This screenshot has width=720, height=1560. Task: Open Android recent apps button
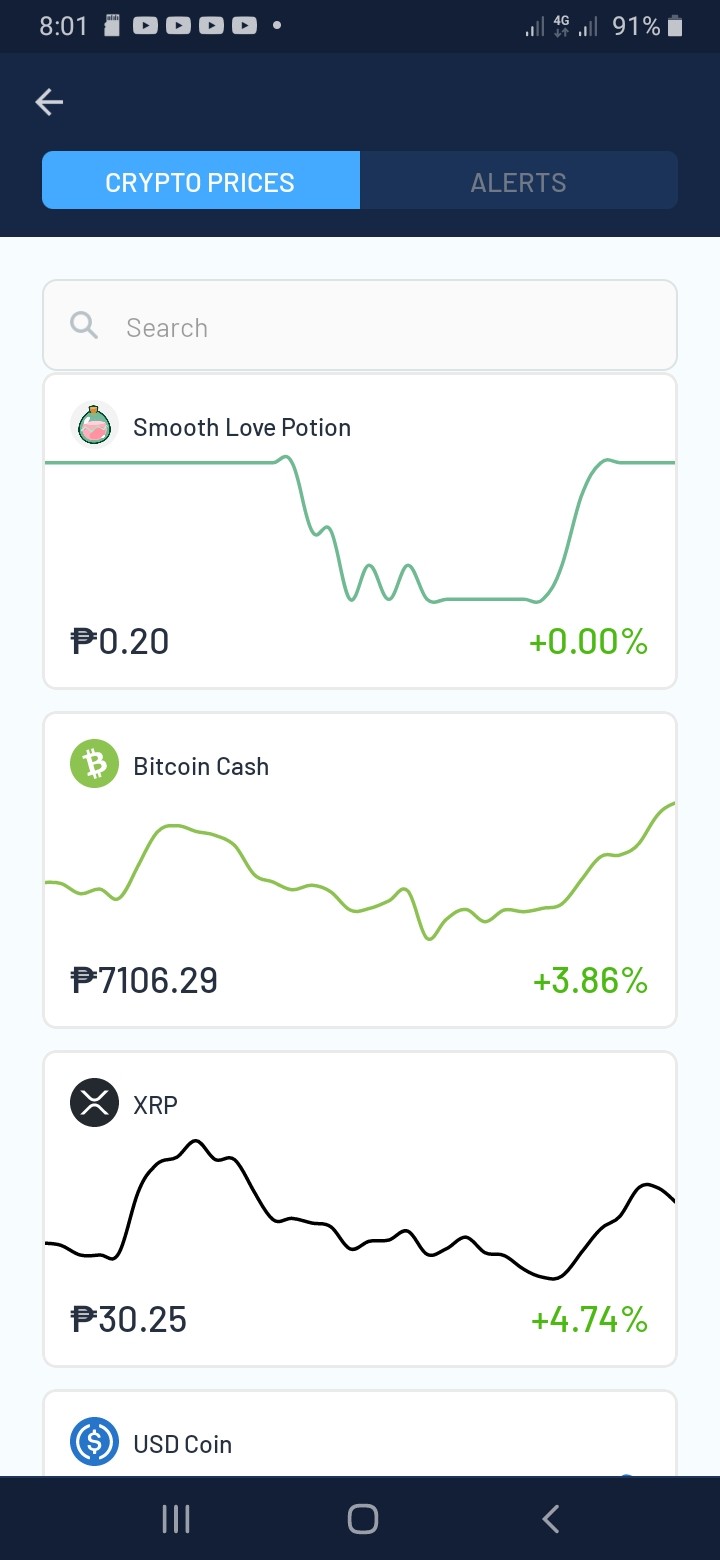(176, 1519)
